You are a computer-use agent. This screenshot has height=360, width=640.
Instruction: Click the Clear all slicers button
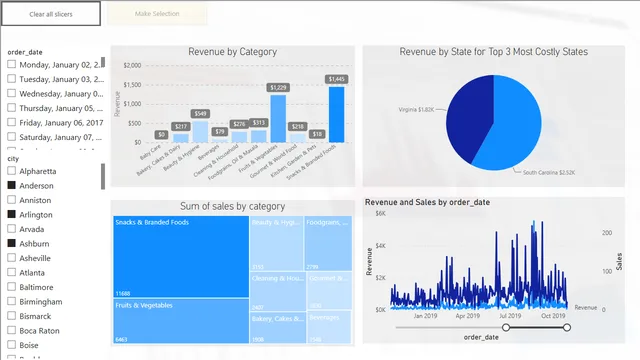tap(51, 14)
